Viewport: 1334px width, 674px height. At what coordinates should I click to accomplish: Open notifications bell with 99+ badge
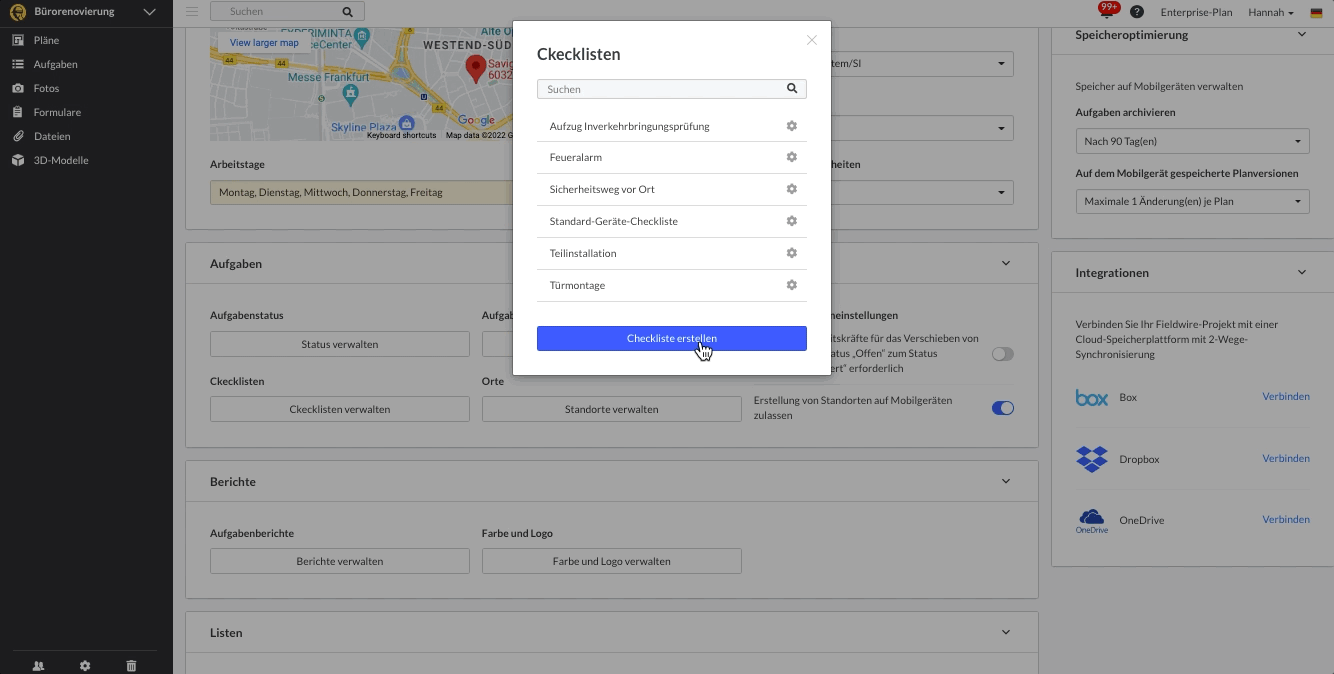click(1108, 11)
